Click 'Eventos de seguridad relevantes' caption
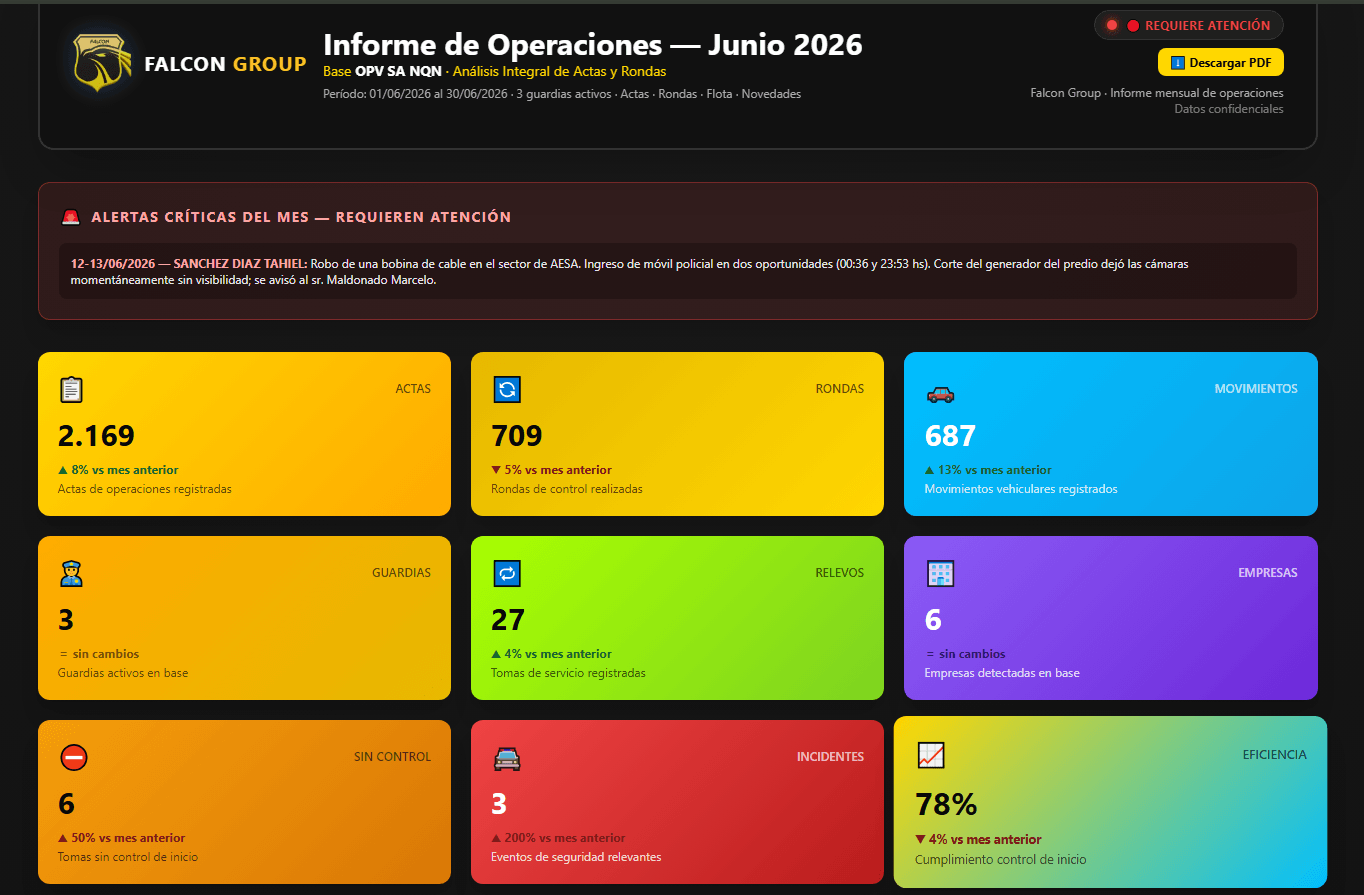 pos(576,857)
